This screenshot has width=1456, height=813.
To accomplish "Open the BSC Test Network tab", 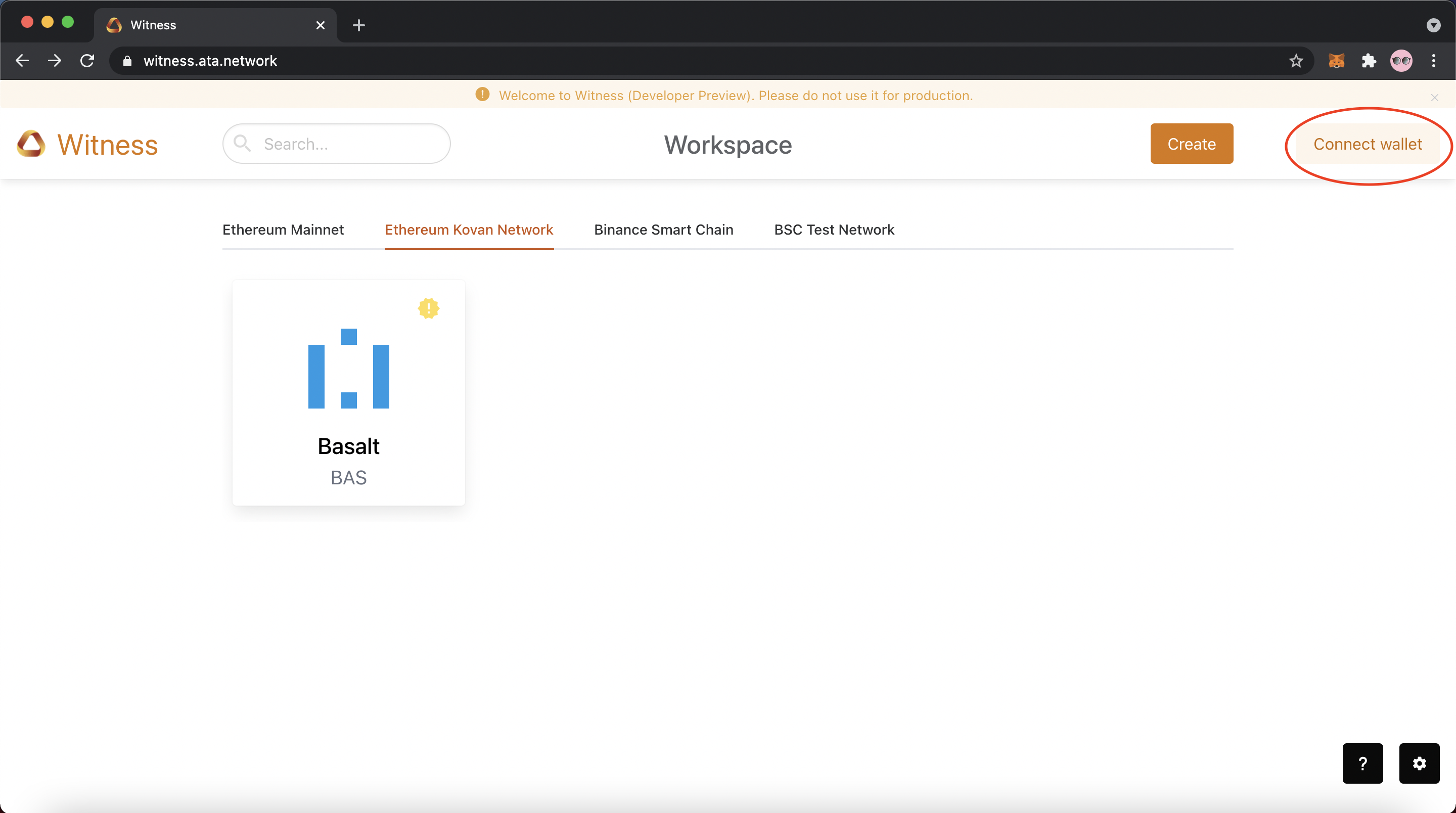I will [x=834, y=230].
